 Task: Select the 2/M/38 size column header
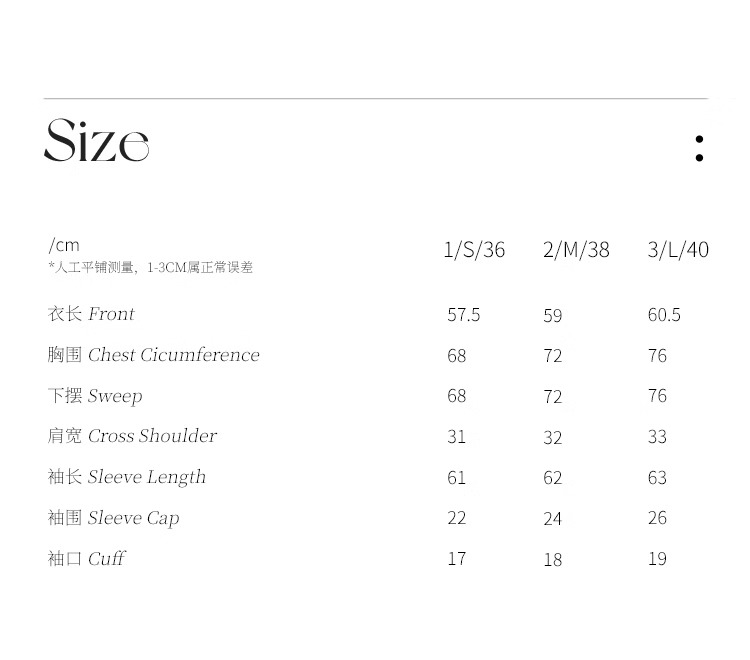pos(576,250)
